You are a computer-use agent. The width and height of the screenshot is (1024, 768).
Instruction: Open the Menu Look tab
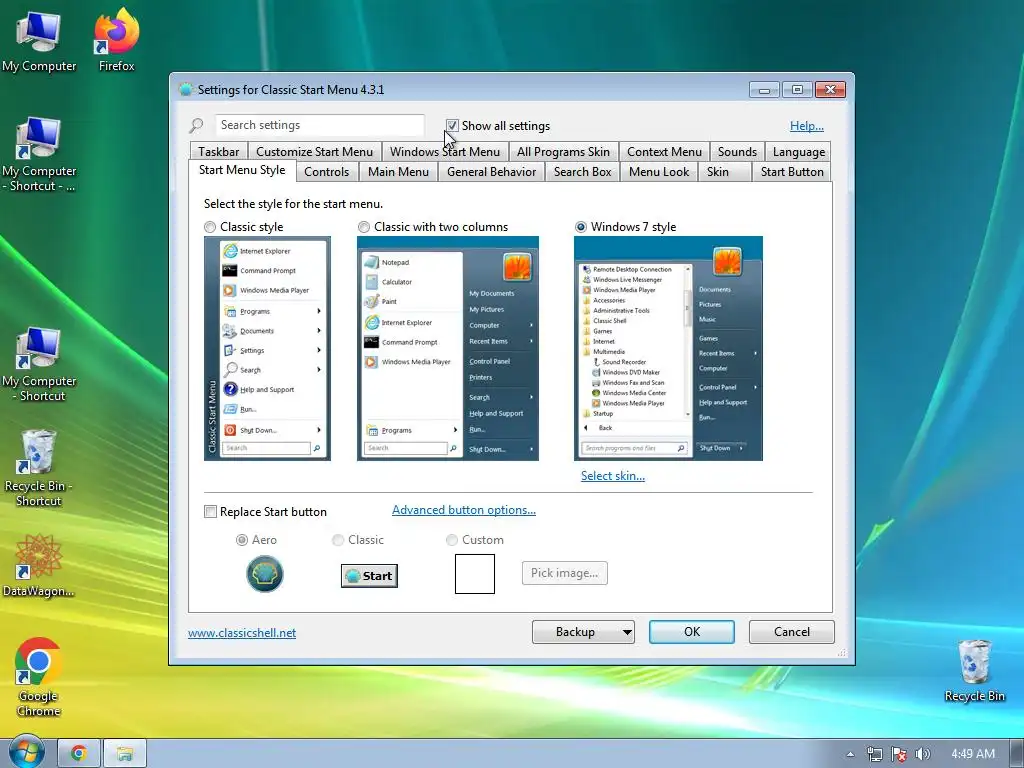tap(659, 172)
